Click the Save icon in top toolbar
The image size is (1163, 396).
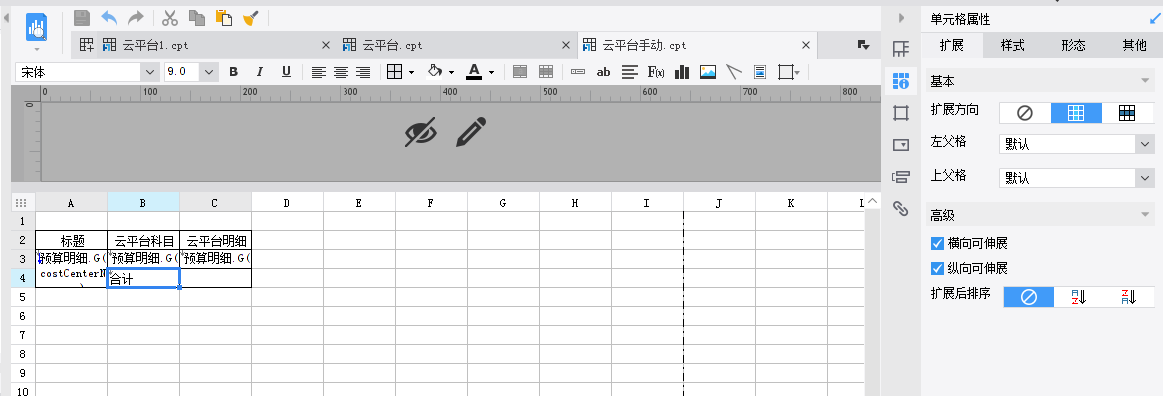[x=82, y=18]
